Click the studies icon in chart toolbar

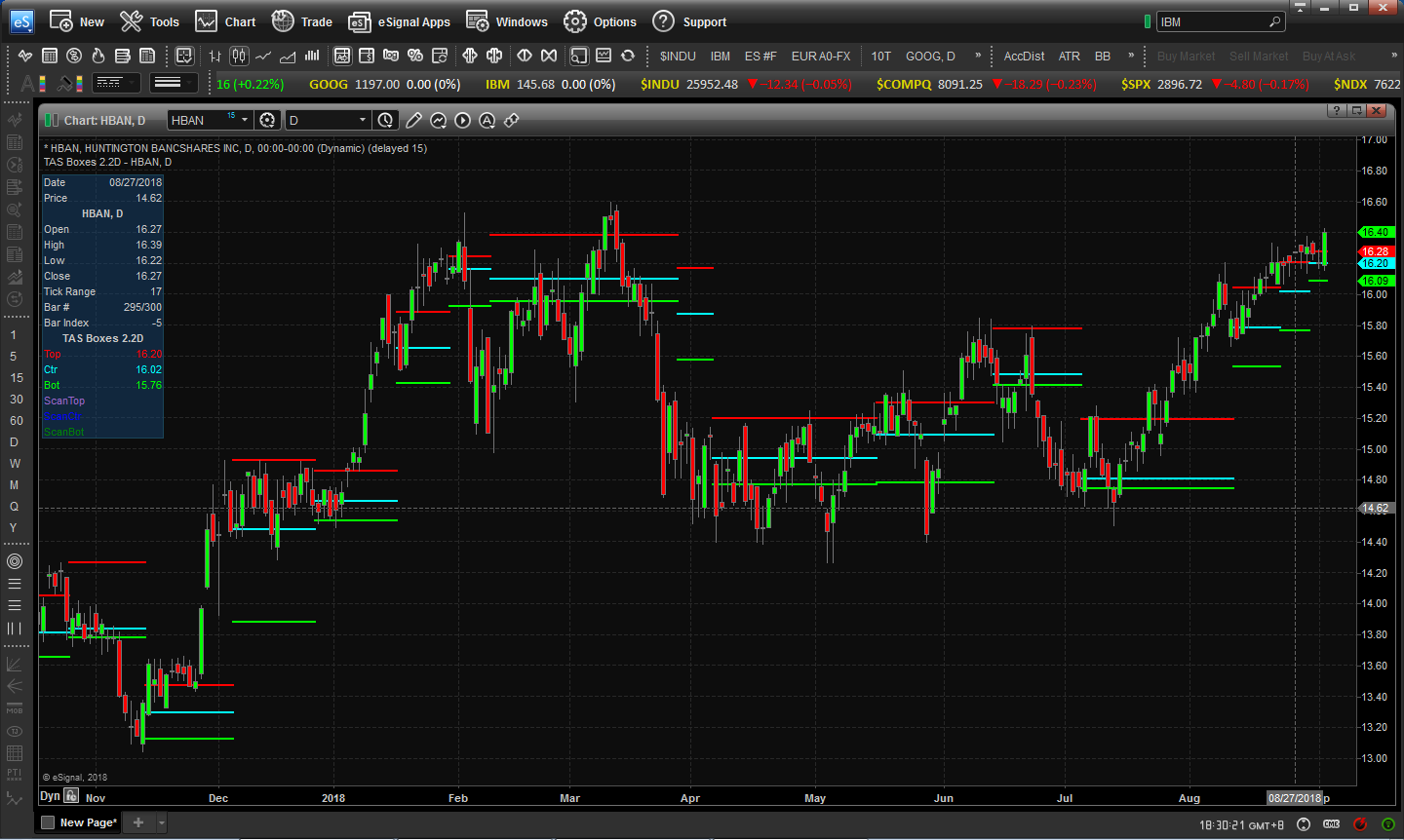pos(438,120)
